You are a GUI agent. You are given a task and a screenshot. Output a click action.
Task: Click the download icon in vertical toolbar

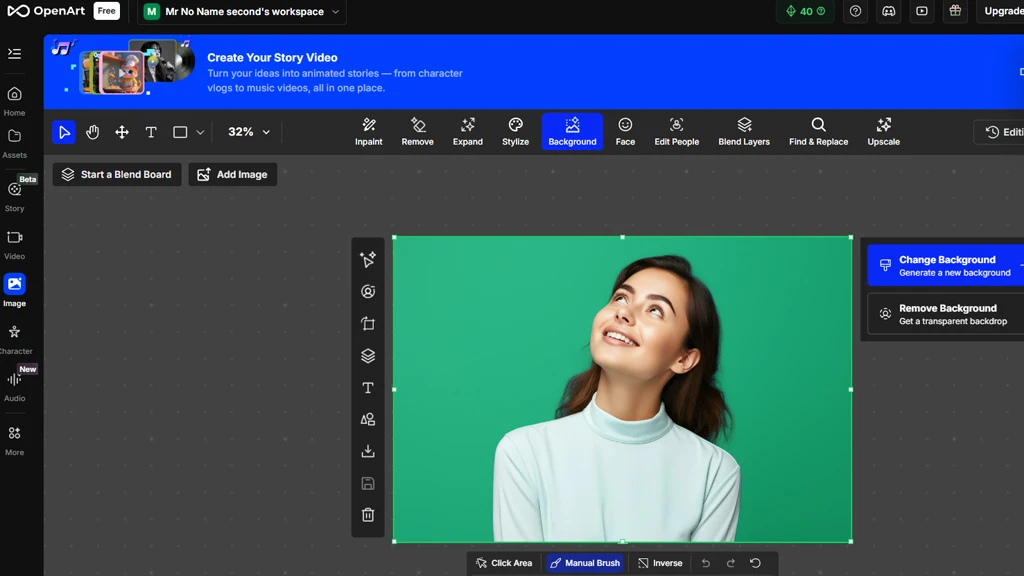[x=368, y=451]
